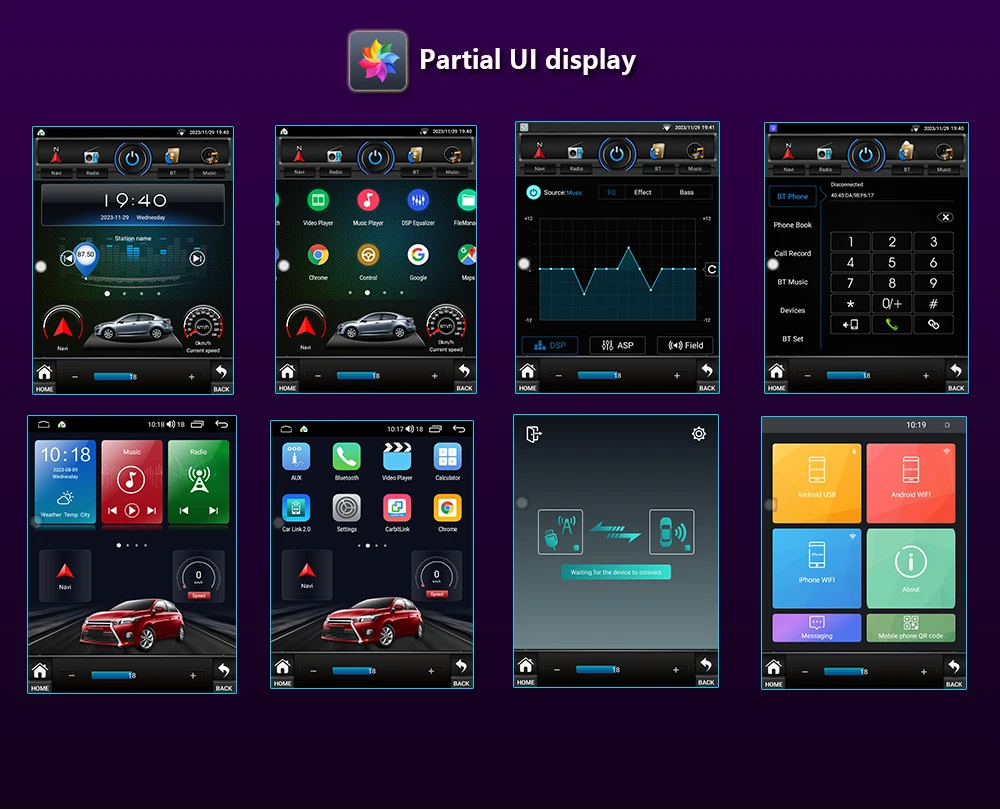Open BT Music in the BT menu

(792, 282)
